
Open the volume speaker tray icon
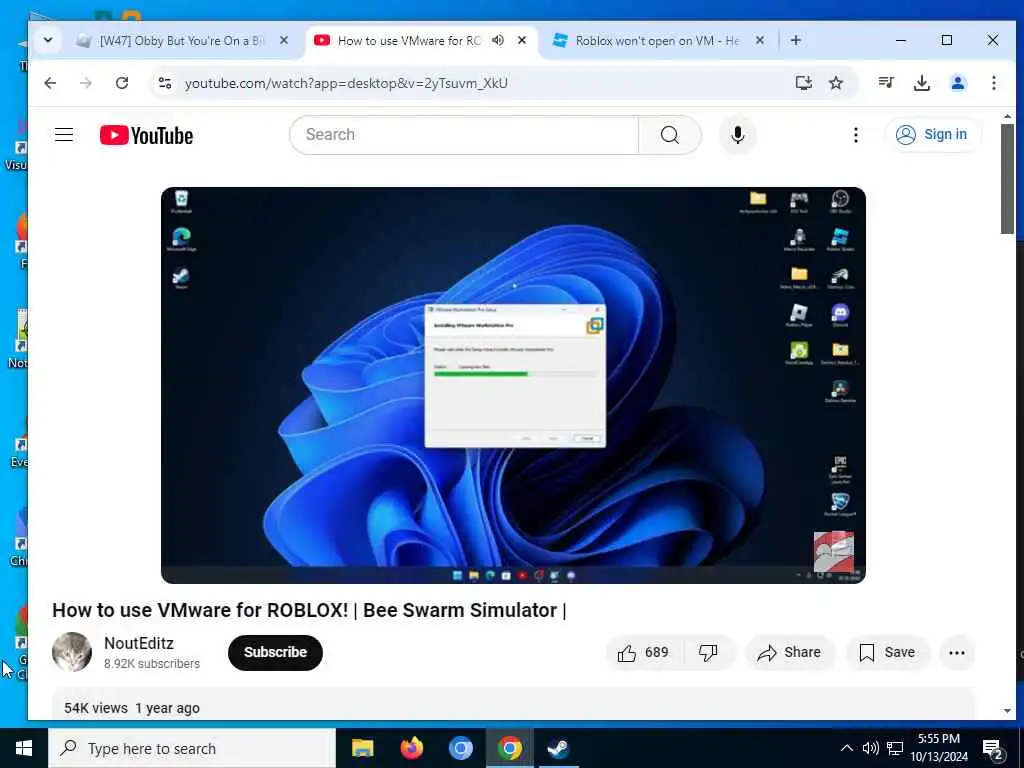[x=871, y=748]
